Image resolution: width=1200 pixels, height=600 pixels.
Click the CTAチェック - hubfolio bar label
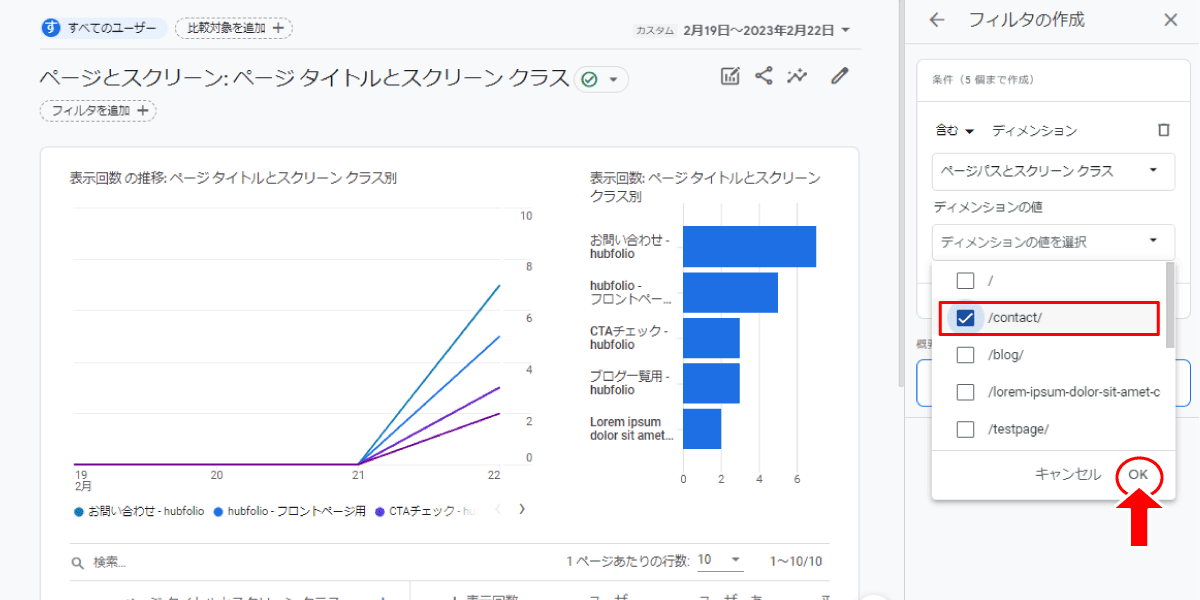coord(629,338)
